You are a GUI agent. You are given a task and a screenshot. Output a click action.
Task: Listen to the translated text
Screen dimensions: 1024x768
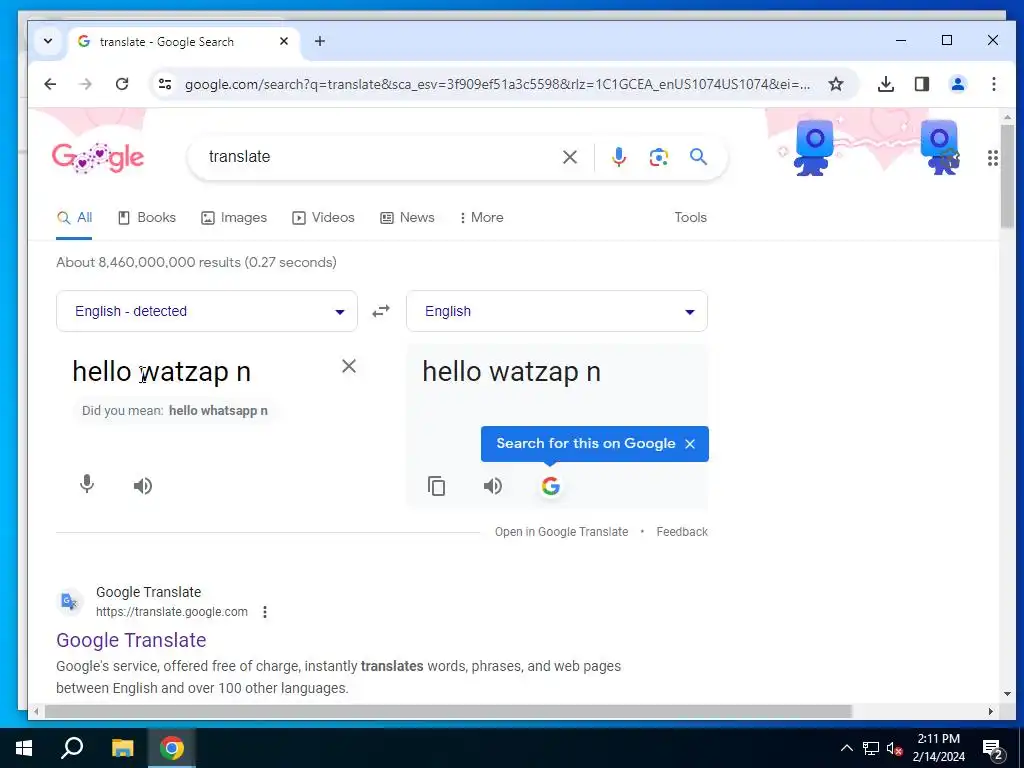click(492, 486)
